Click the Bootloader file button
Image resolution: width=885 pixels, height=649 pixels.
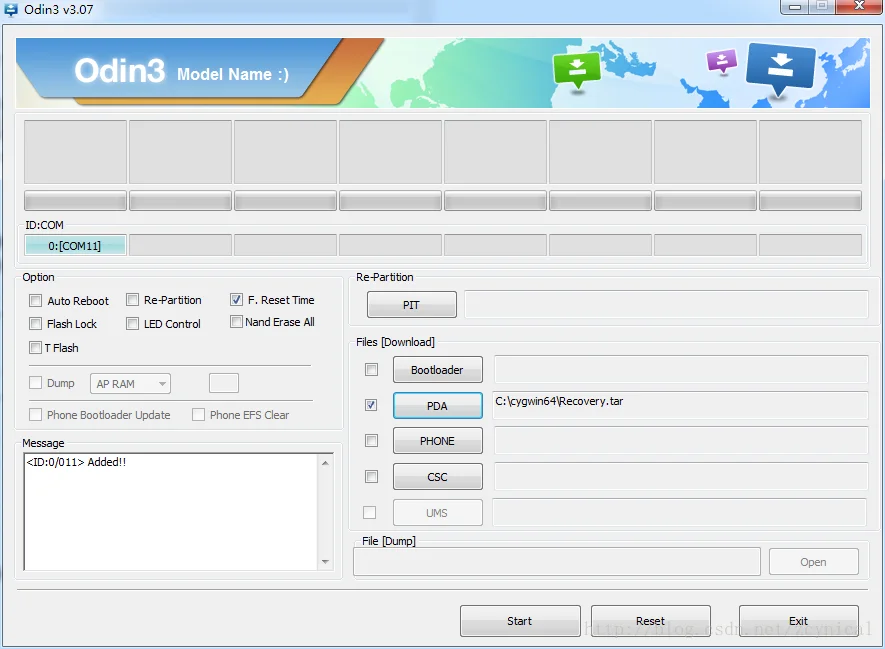(437, 370)
